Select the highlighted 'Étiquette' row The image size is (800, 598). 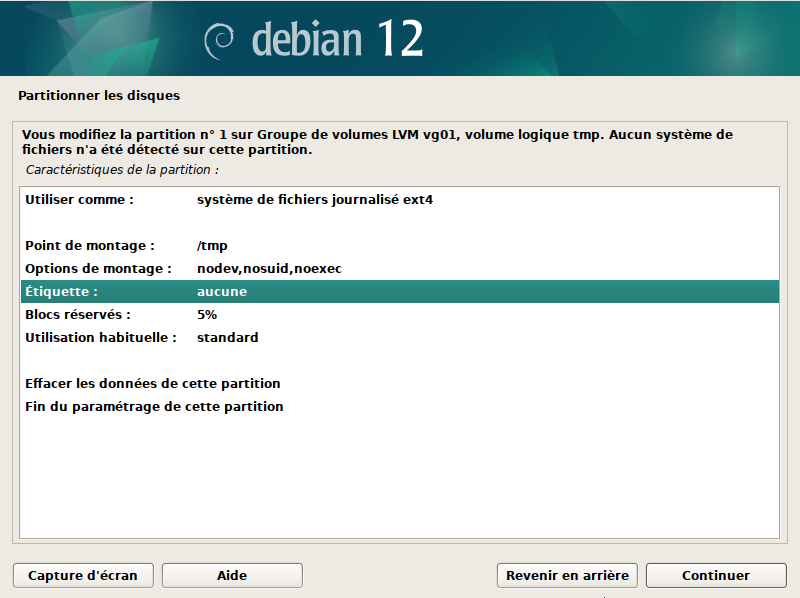(x=399, y=291)
